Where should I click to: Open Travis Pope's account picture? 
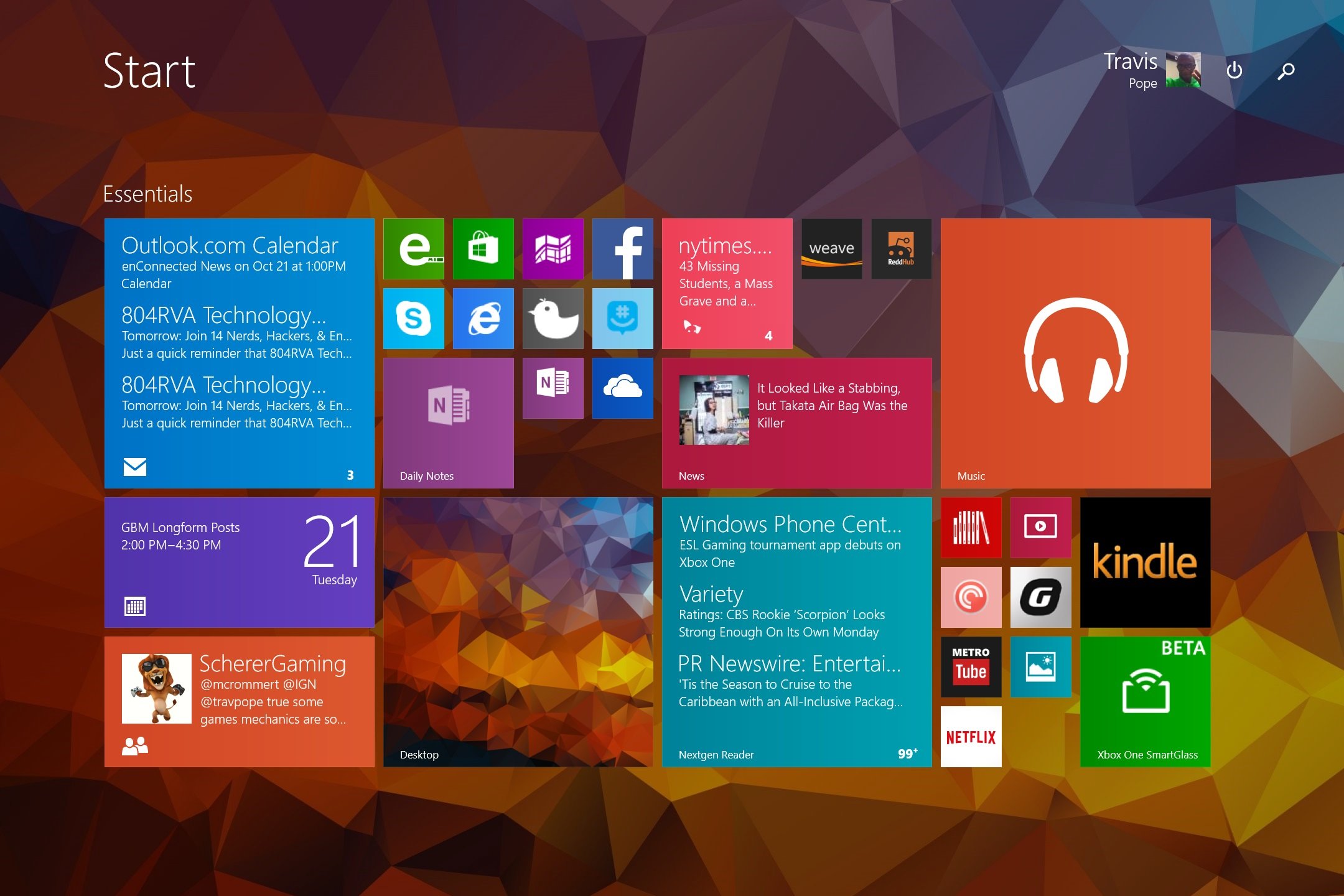coord(1183,70)
